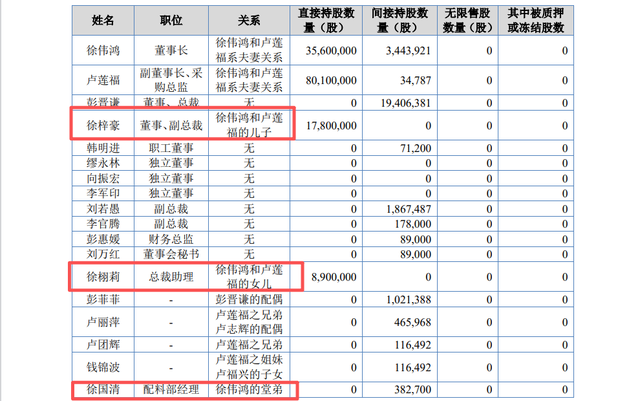
Task: Click the 副董事长、采购总监 cell
Action: click(x=171, y=80)
